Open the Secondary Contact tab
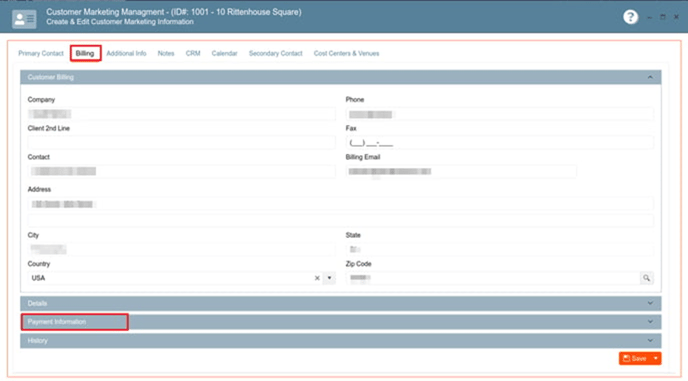 click(276, 54)
